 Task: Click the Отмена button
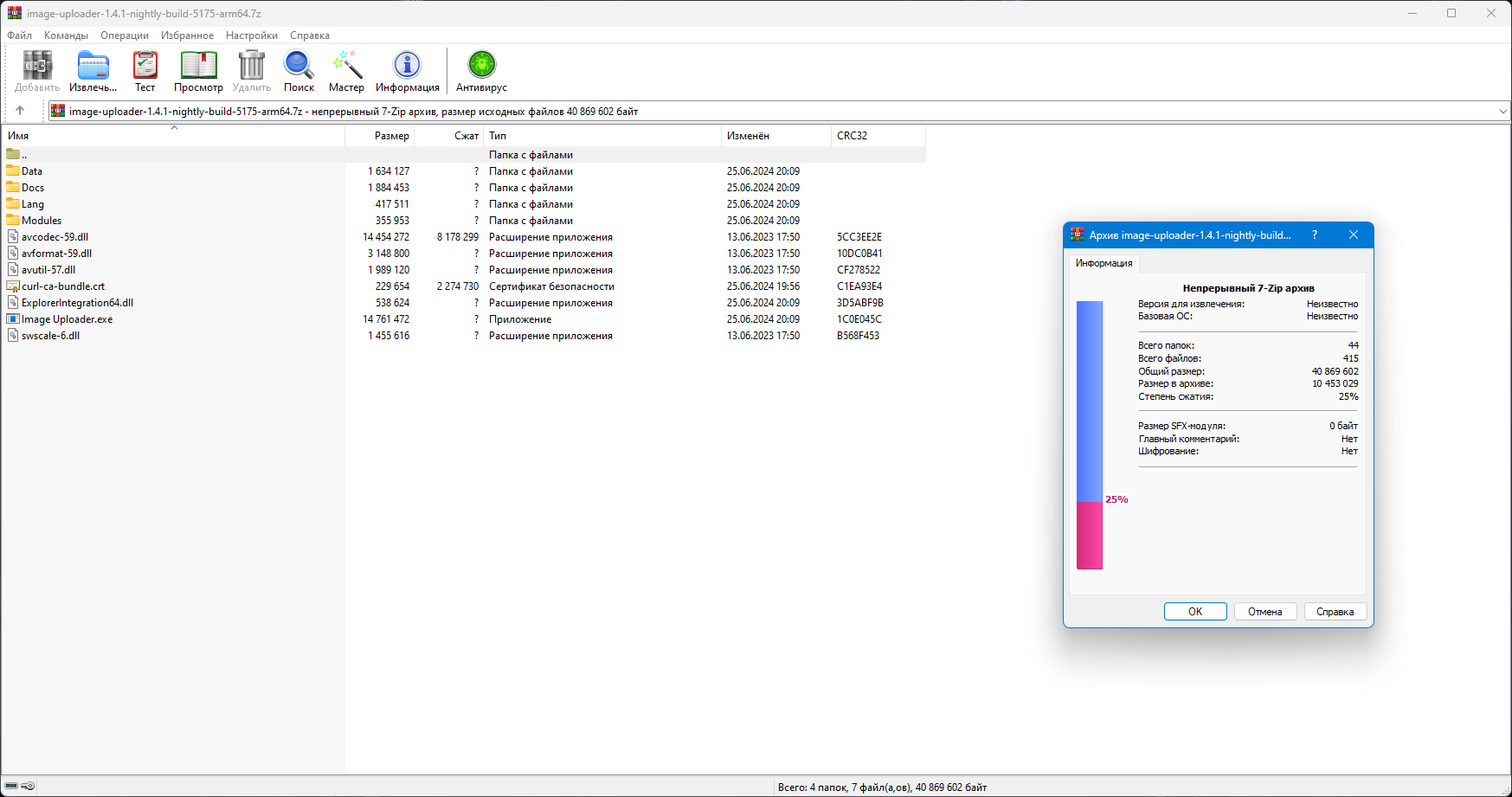coord(1264,611)
